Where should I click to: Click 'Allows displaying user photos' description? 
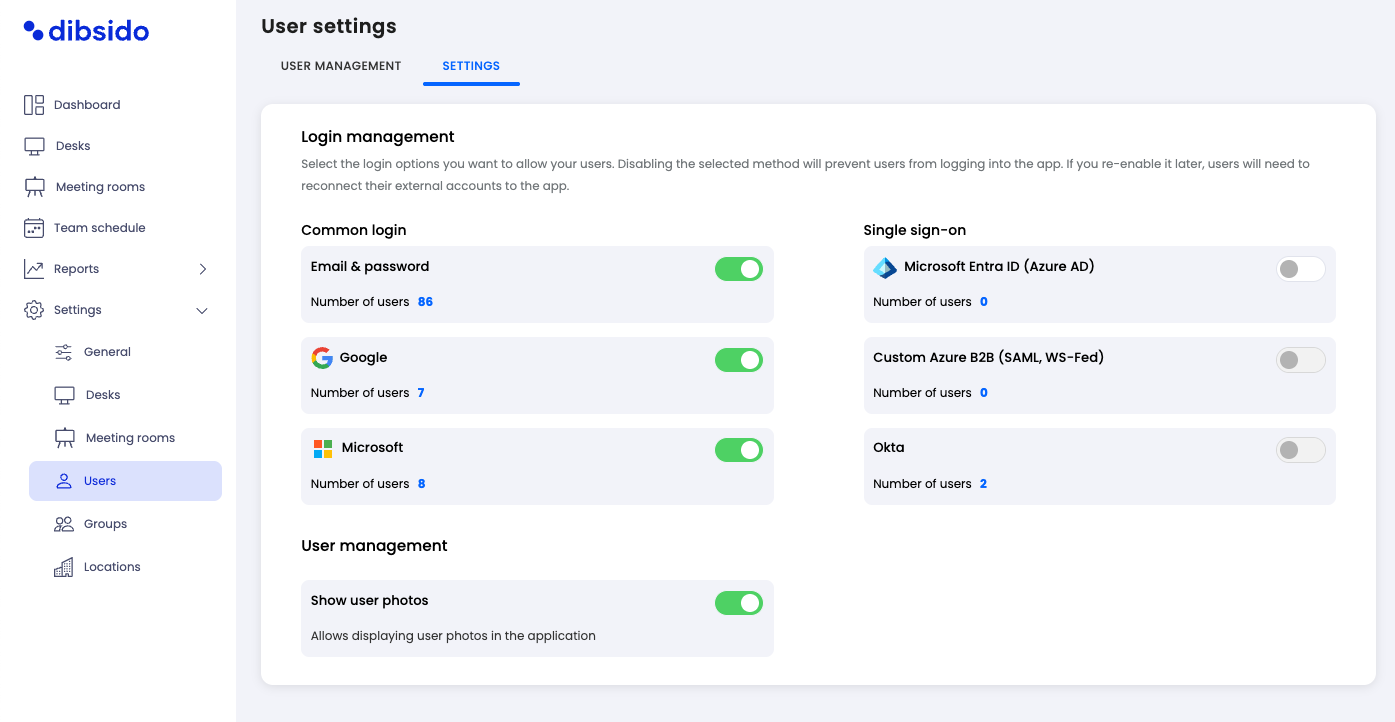point(453,636)
